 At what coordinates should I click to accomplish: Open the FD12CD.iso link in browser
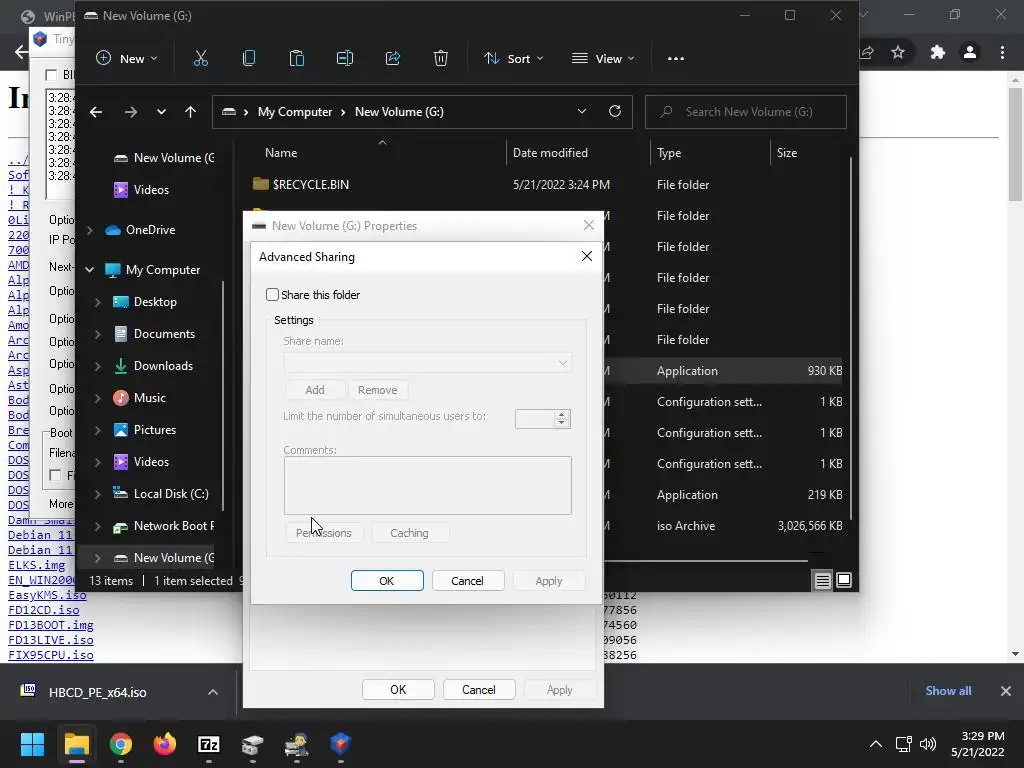click(x=44, y=610)
